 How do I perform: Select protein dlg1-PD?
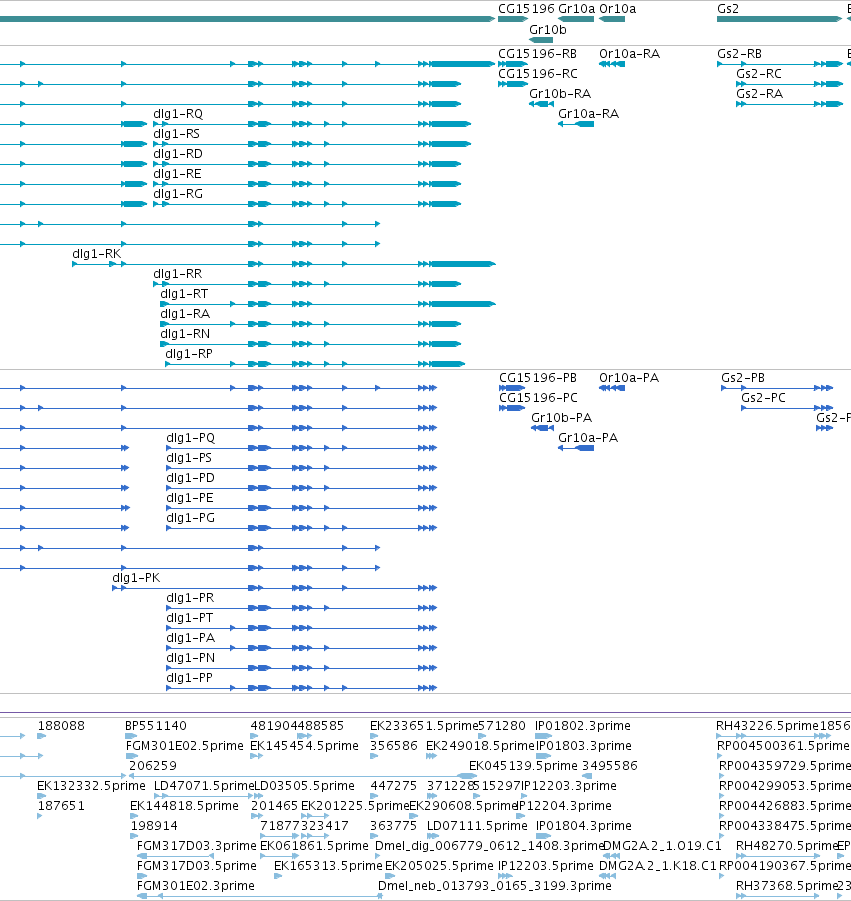coord(190,478)
